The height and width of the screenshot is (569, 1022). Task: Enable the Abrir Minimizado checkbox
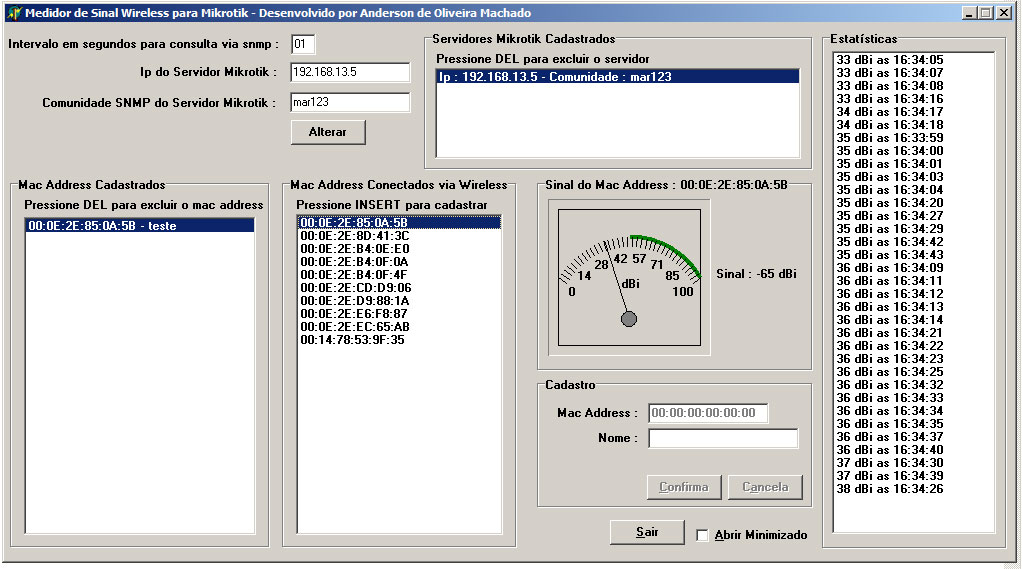click(703, 535)
